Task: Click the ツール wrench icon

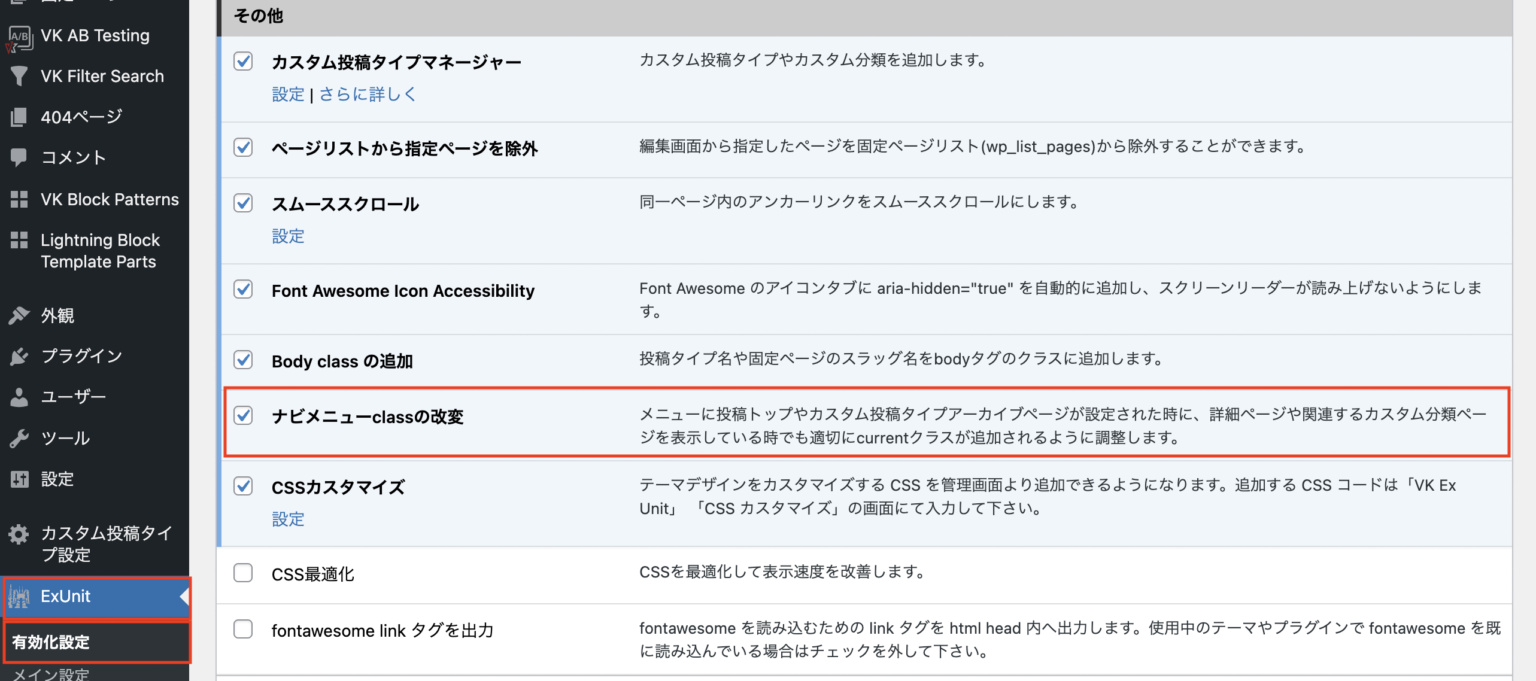Action: [20, 438]
